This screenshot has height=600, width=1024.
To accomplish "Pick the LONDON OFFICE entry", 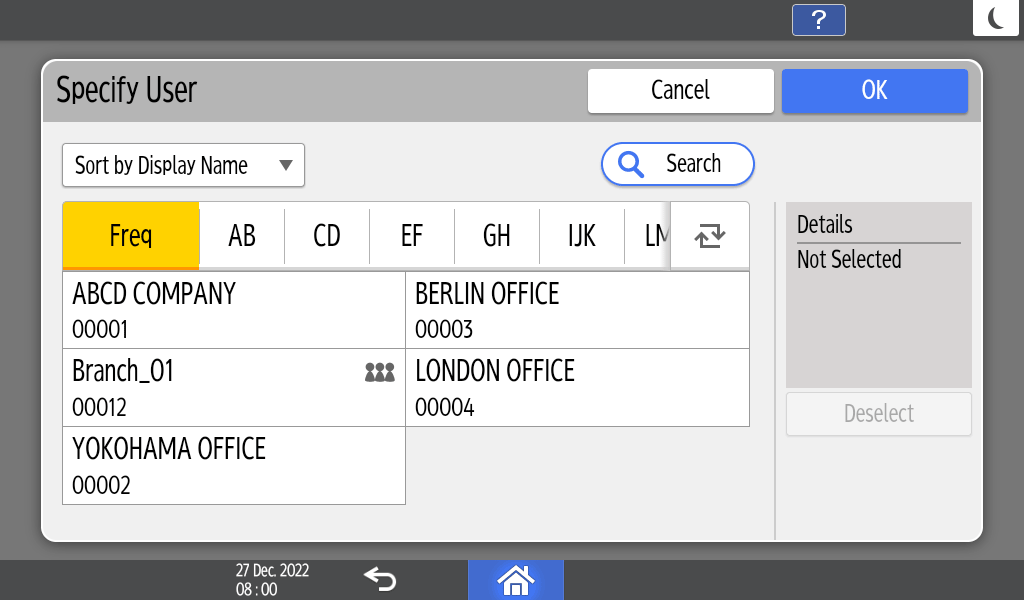I will [x=577, y=388].
